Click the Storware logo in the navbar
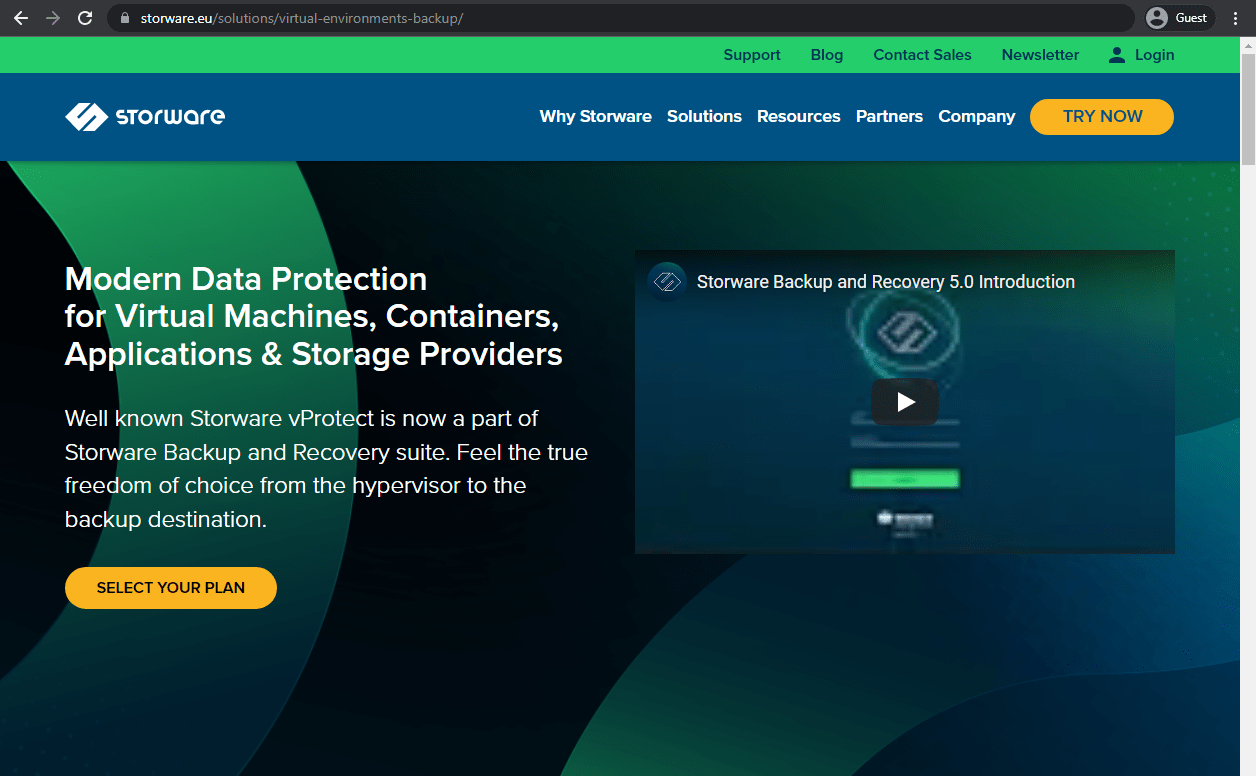Image resolution: width=1256 pixels, height=776 pixels. 144,116
